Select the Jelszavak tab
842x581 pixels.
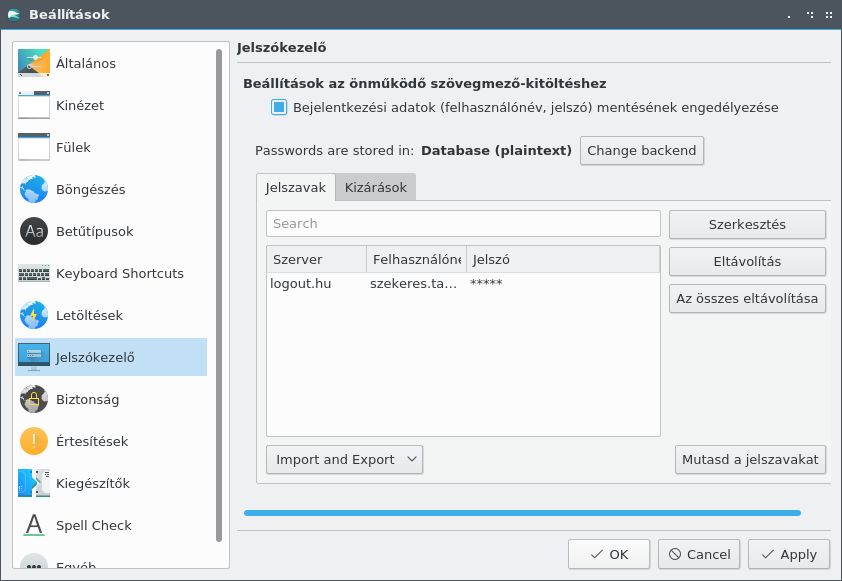point(295,187)
